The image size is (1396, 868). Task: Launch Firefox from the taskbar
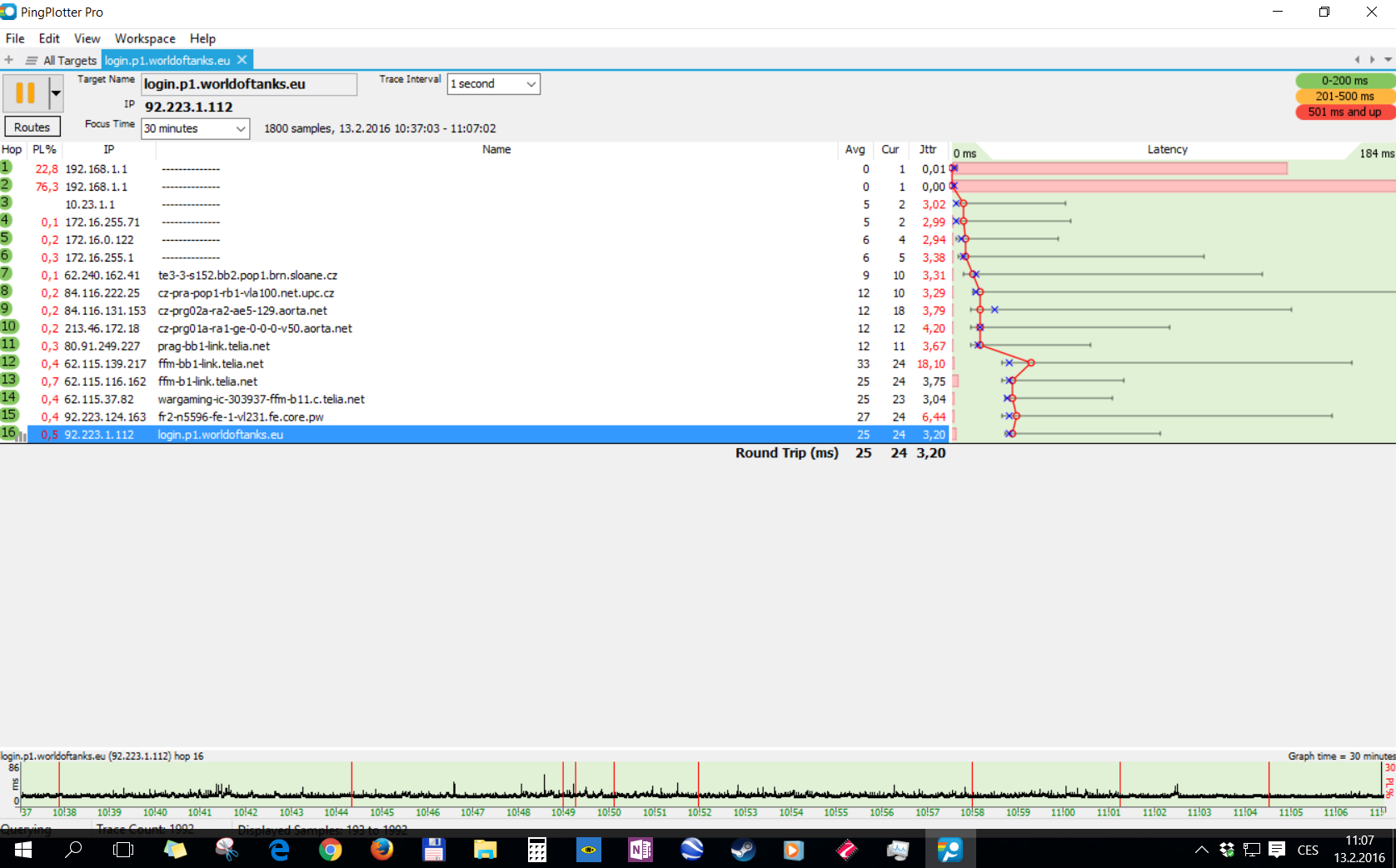click(381, 850)
